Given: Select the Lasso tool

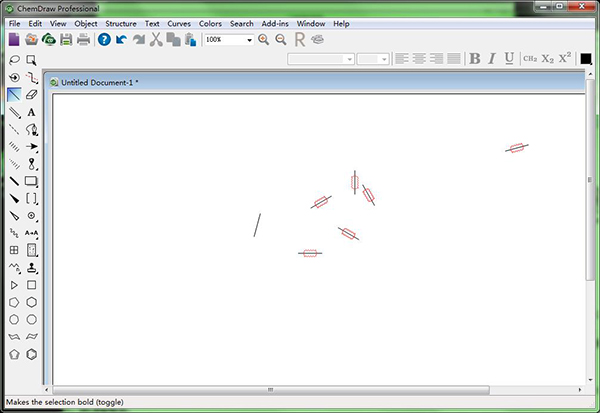Looking at the screenshot, I should (x=14, y=60).
